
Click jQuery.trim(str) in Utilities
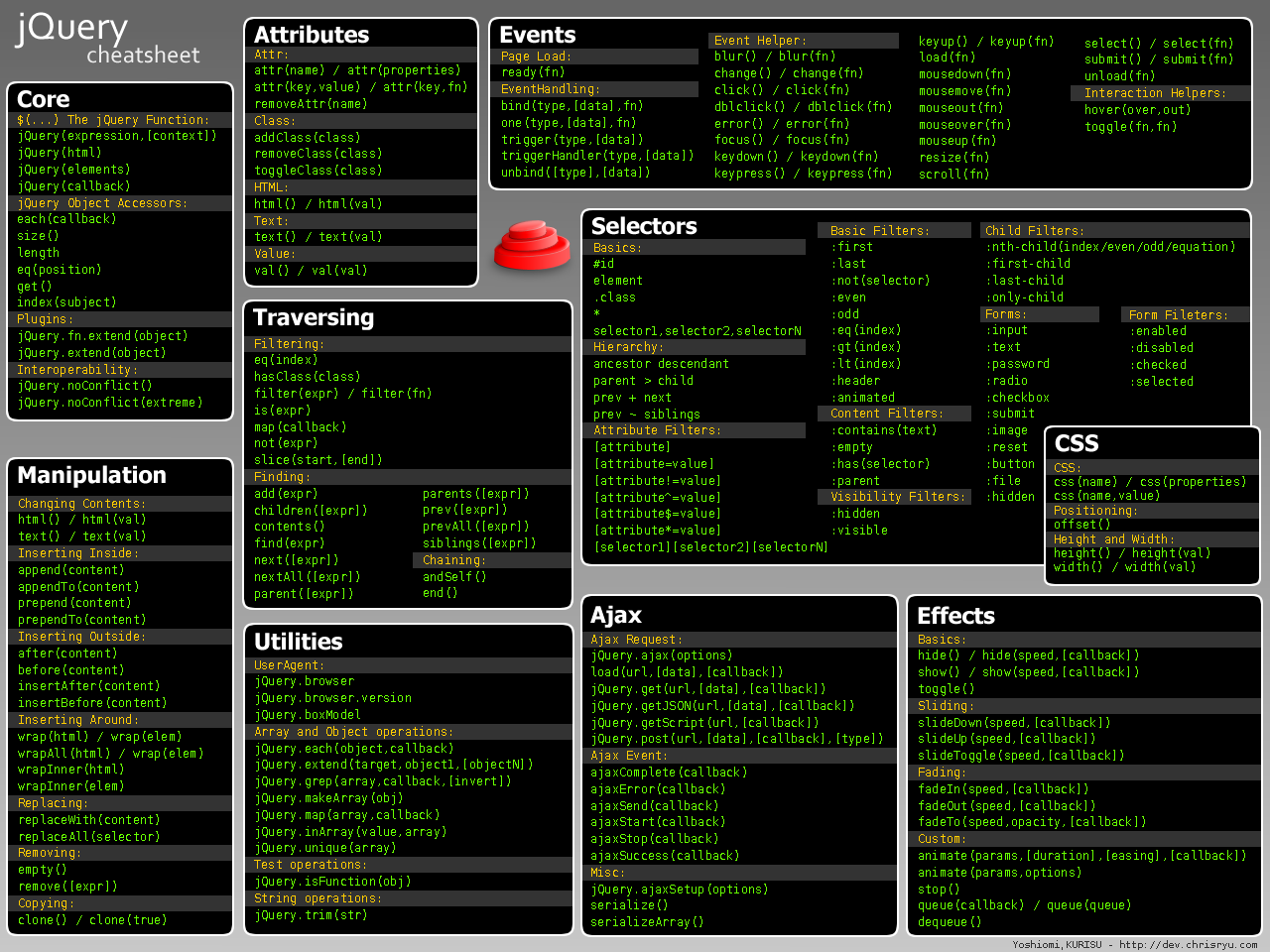tap(311, 915)
